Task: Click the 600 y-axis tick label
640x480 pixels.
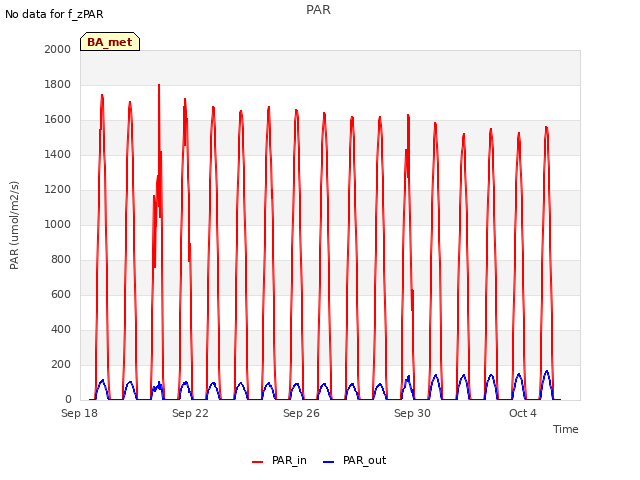Action: [61, 294]
